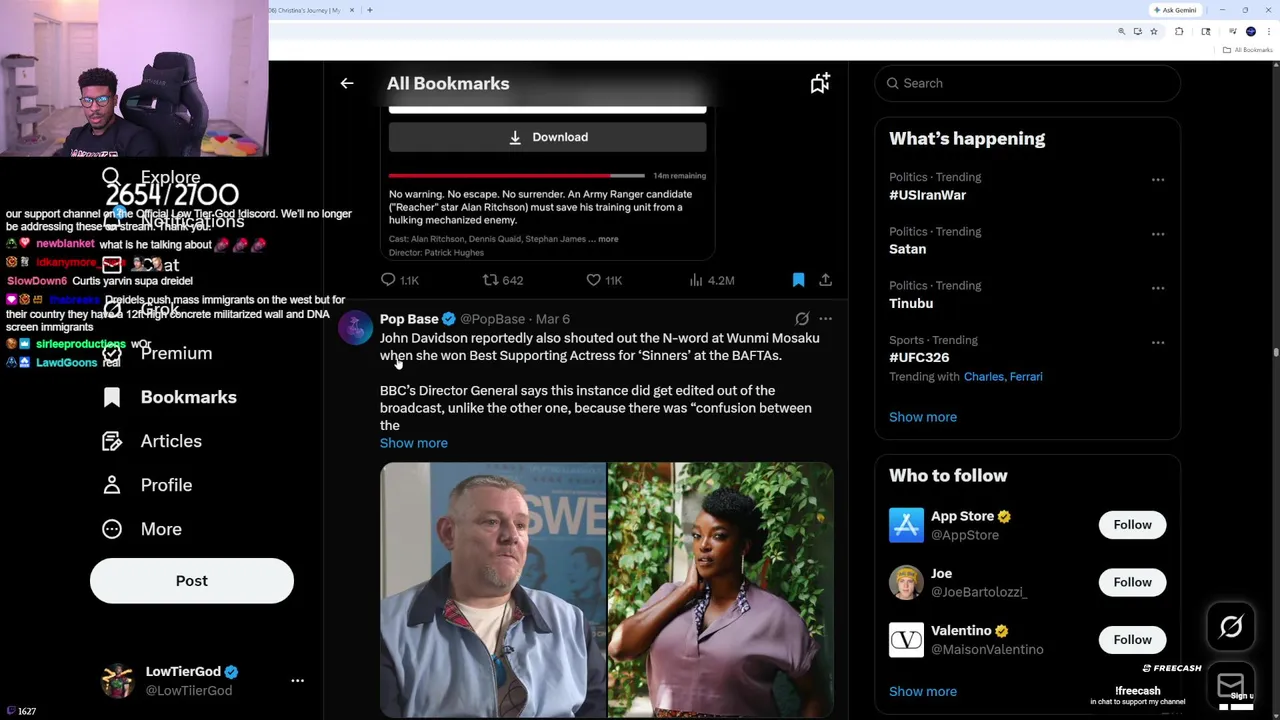The width and height of the screenshot is (1280, 720).
Task: Open @PopBase handle link
Action: tap(493, 319)
